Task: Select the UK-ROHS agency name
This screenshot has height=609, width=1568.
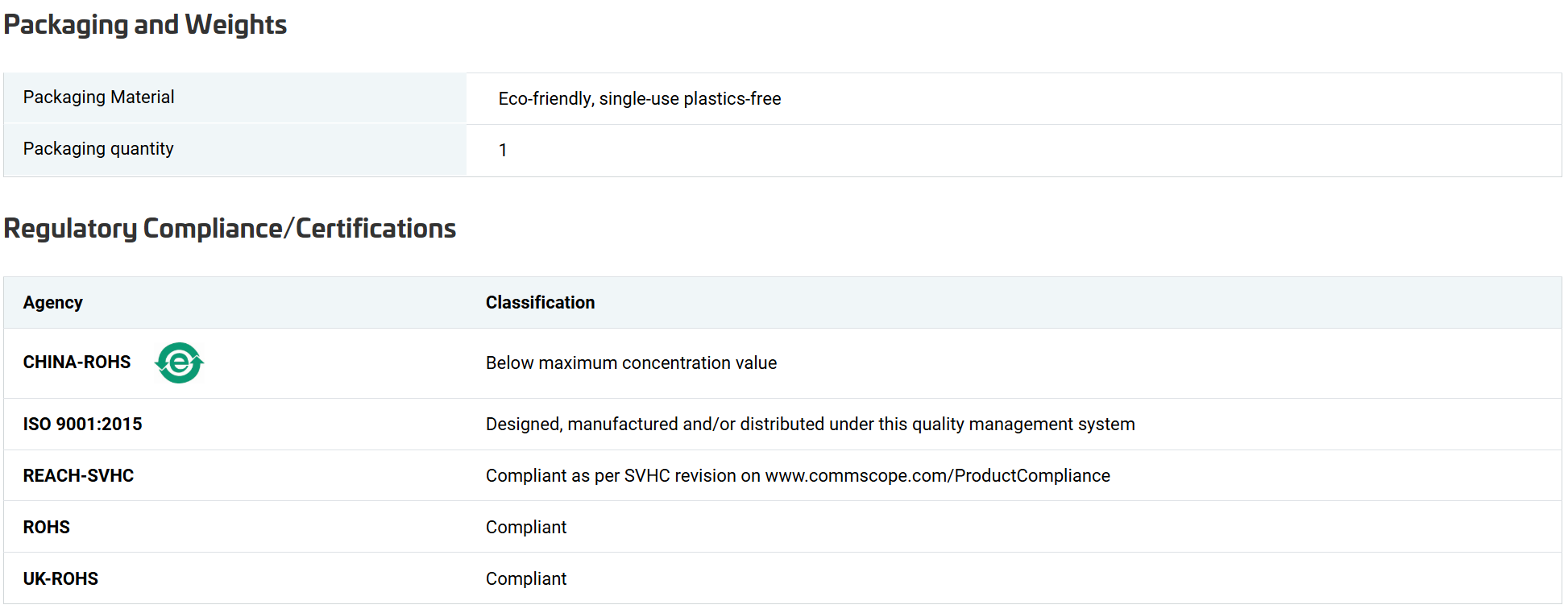Action: coord(60,579)
